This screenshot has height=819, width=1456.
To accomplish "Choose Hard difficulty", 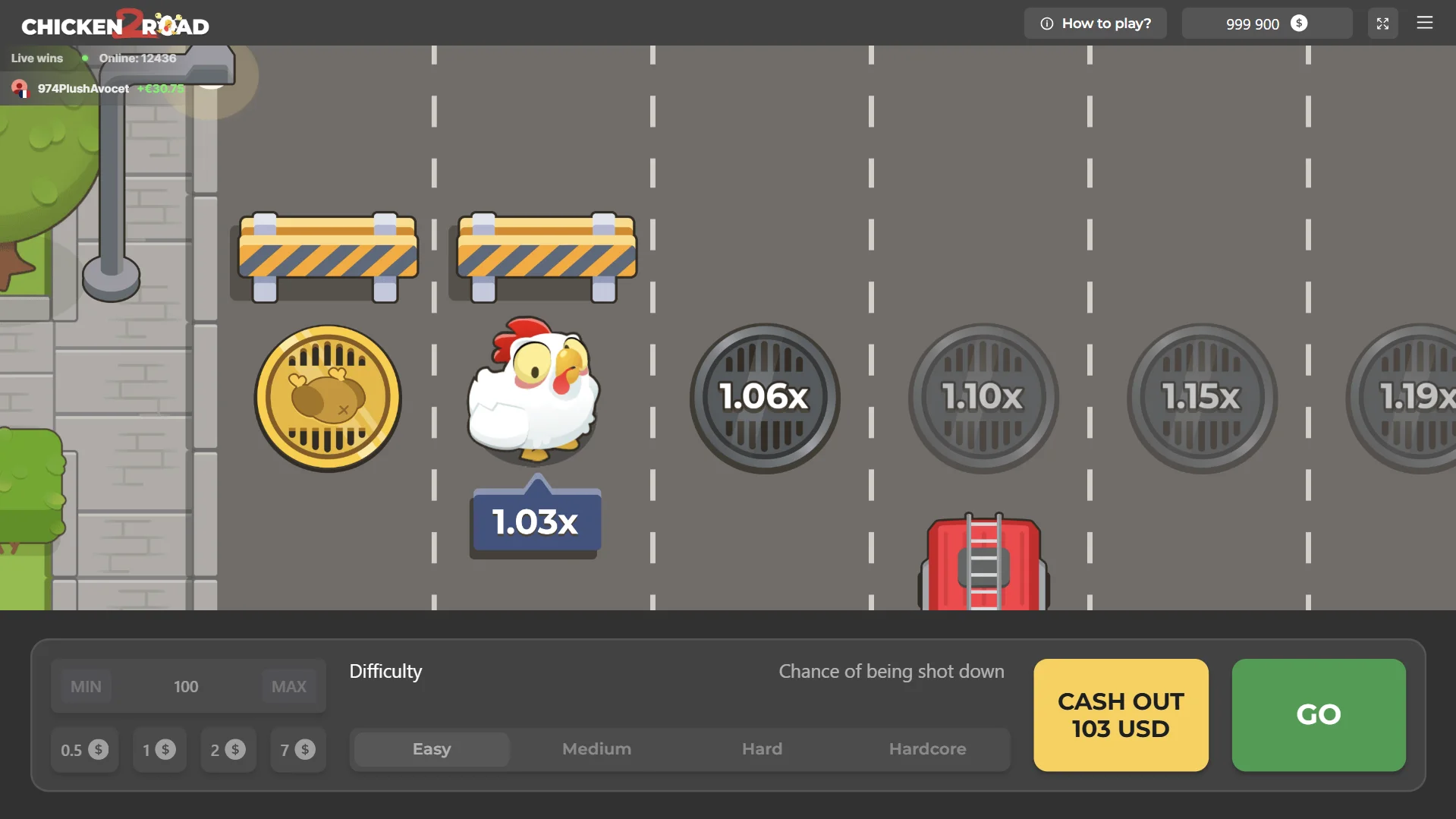I will (x=762, y=749).
